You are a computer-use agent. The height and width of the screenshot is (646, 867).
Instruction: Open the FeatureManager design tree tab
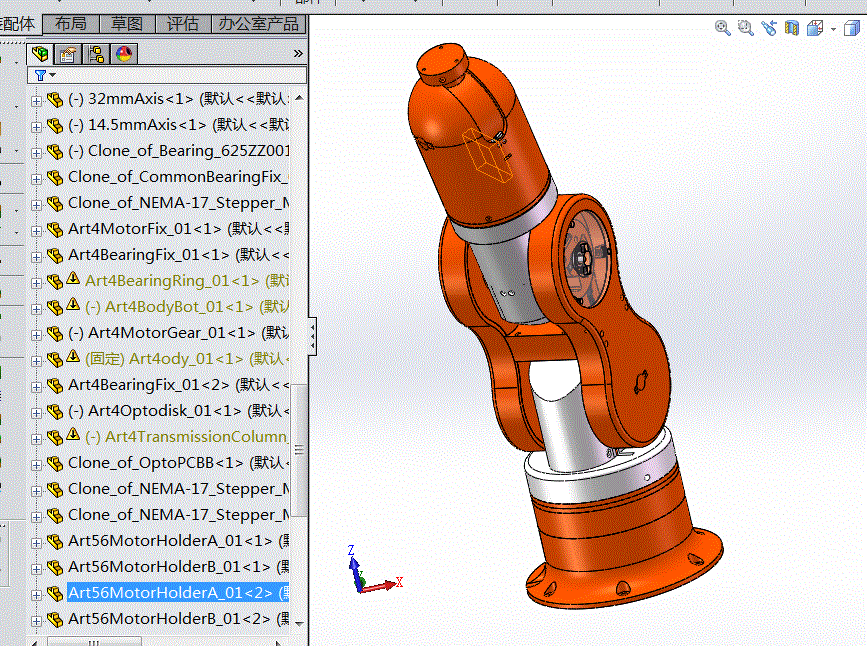pos(40,54)
